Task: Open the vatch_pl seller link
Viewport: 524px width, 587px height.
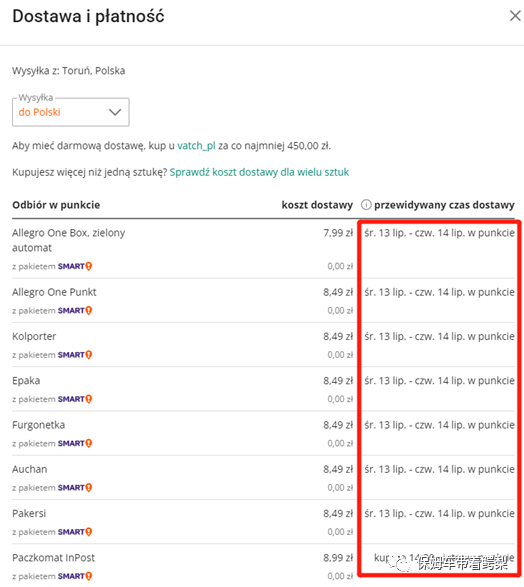Action: coord(196,146)
